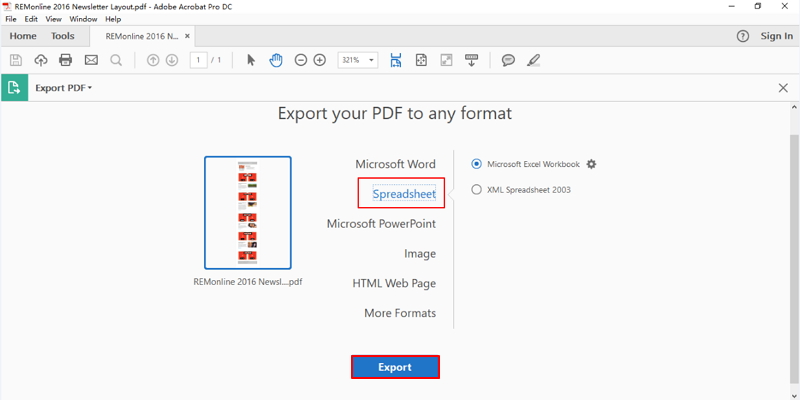Image resolution: width=800 pixels, height=400 pixels.
Task: Open Excel Workbook settings gear
Action: (x=591, y=164)
